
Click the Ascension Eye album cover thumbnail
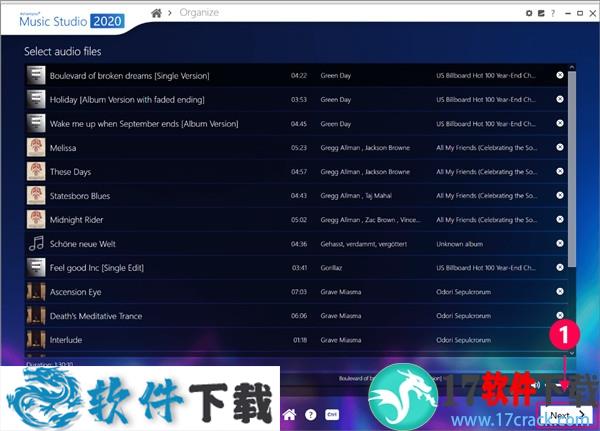36,291
